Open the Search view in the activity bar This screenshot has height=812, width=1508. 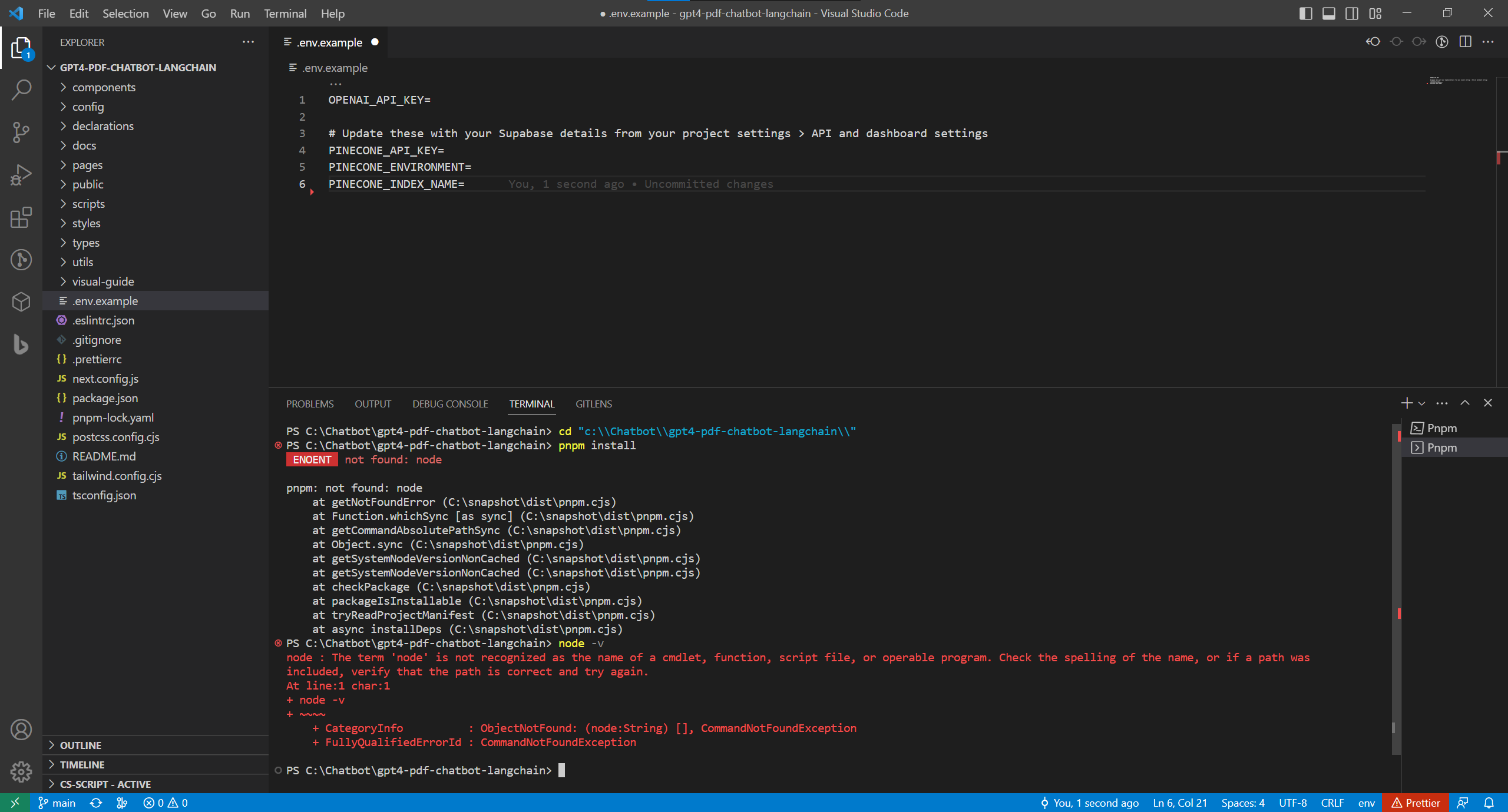point(21,90)
